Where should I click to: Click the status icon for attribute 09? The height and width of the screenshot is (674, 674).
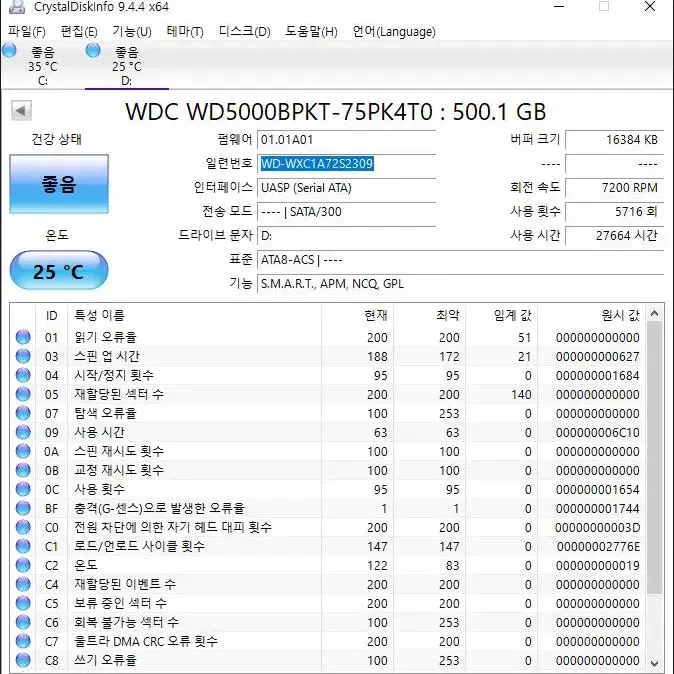(x=23, y=432)
